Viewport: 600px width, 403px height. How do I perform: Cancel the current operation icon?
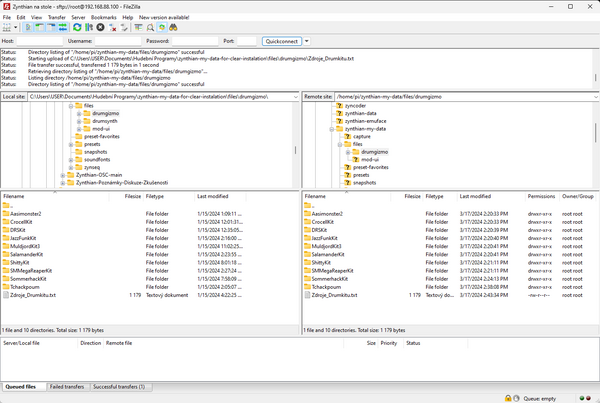tap(100, 27)
